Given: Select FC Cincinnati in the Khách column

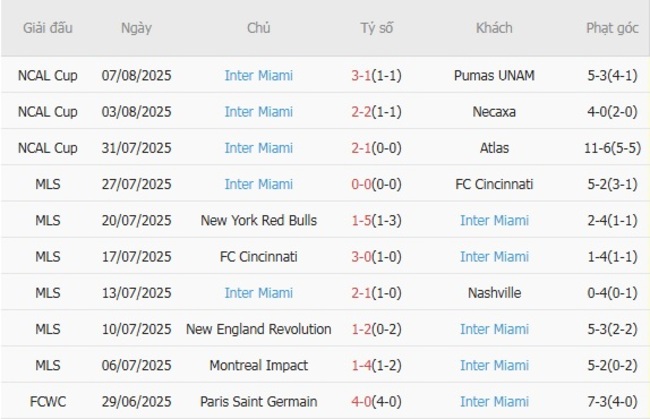Looking at the screenshot, I should pyautogui.click(x=494, y=184).
